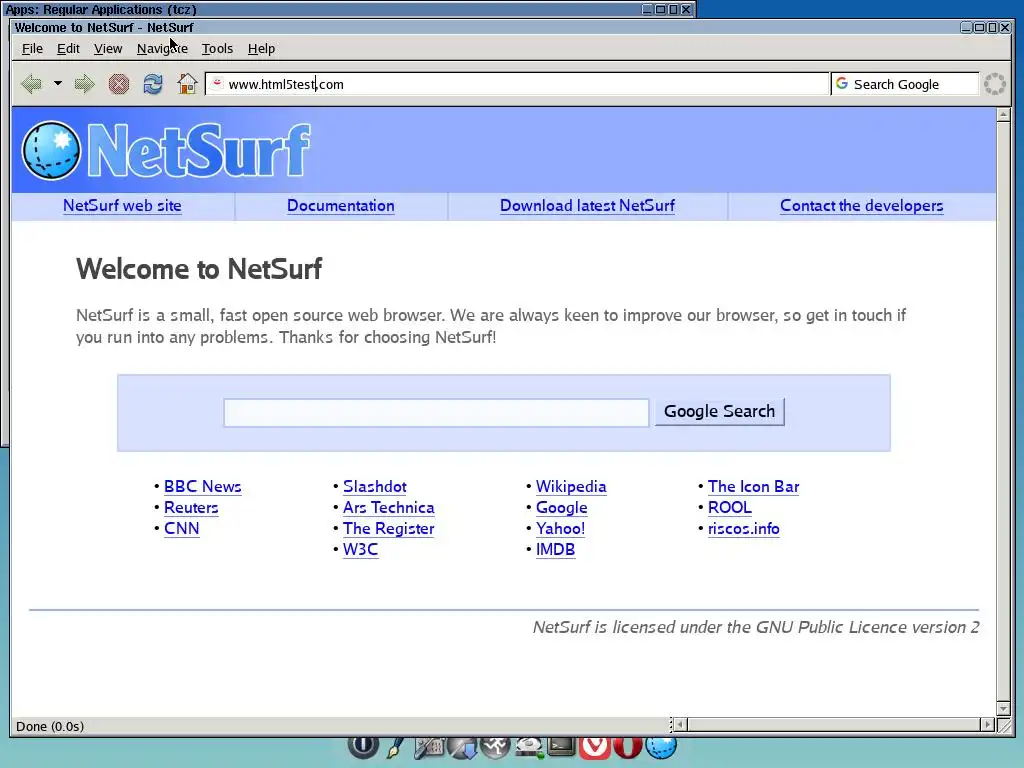Open the control panel tools dock icon
This screenshot has width=1024, height=768.
[x=429, y=747]
